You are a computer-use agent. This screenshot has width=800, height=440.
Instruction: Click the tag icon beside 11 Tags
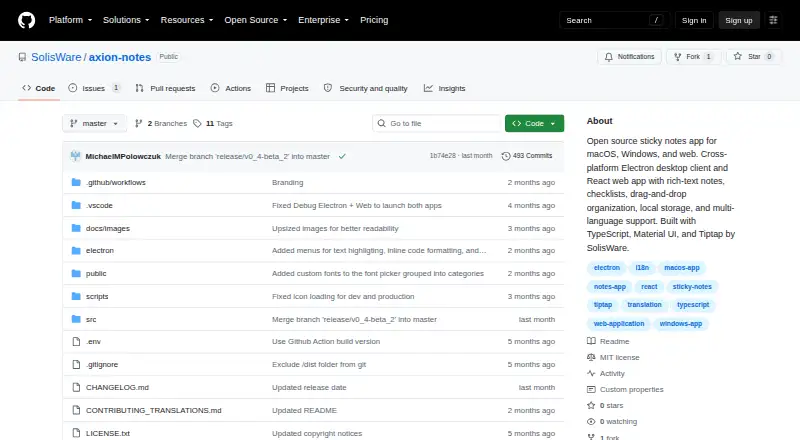[x=197, y=124]
